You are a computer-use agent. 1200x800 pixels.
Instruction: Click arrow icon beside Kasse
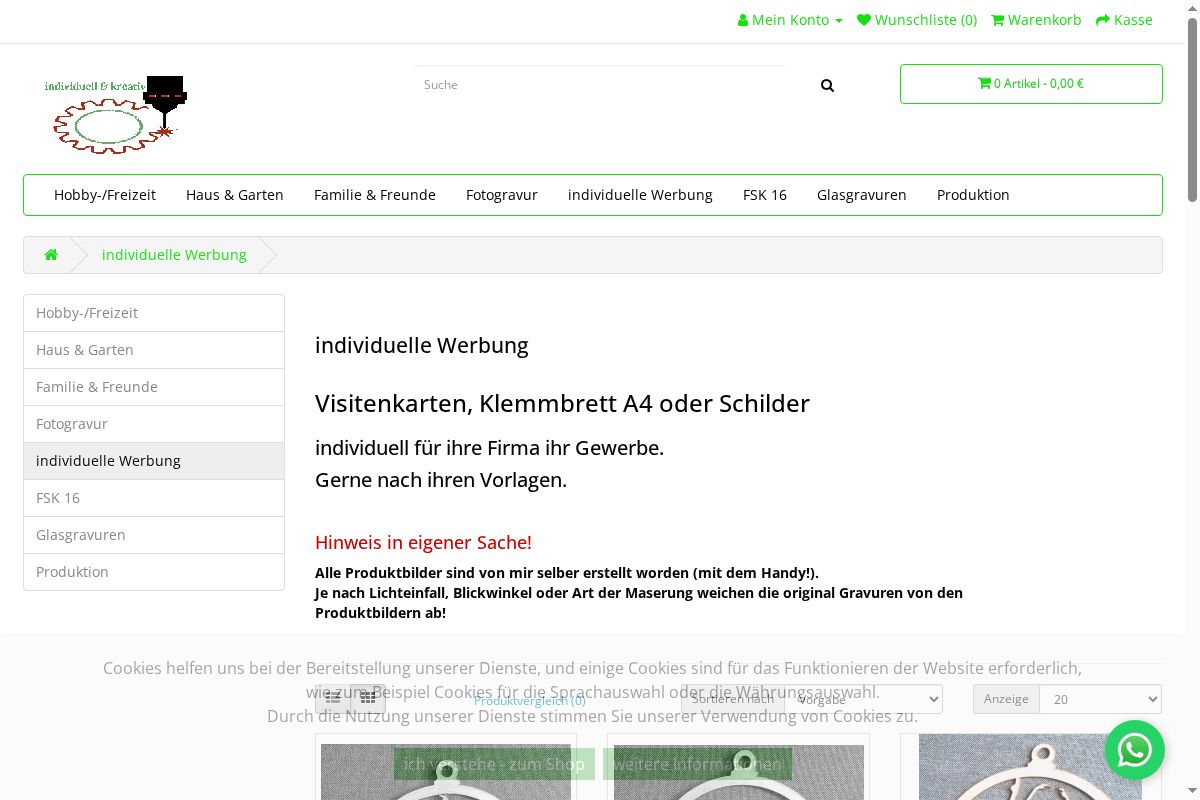1103,20
